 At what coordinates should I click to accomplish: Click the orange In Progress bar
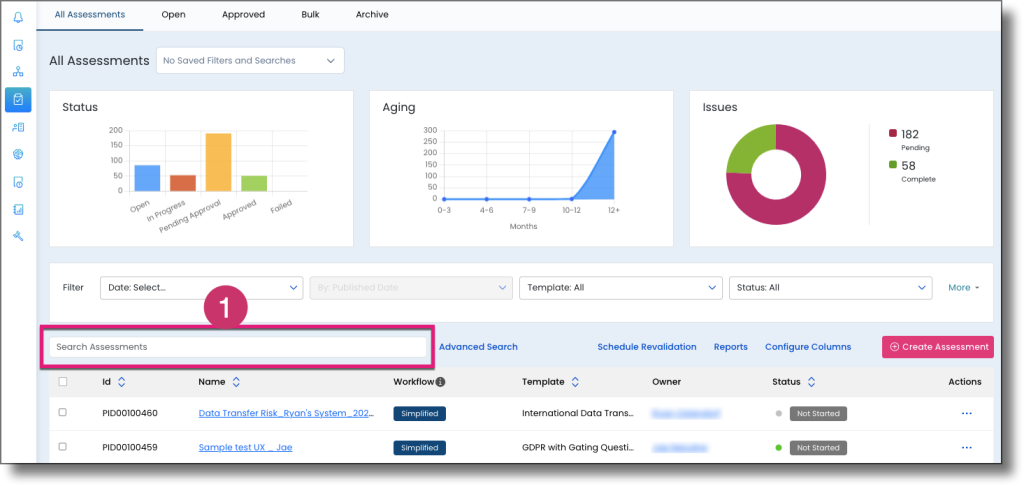pyautogui.click(x=183, y=183)
